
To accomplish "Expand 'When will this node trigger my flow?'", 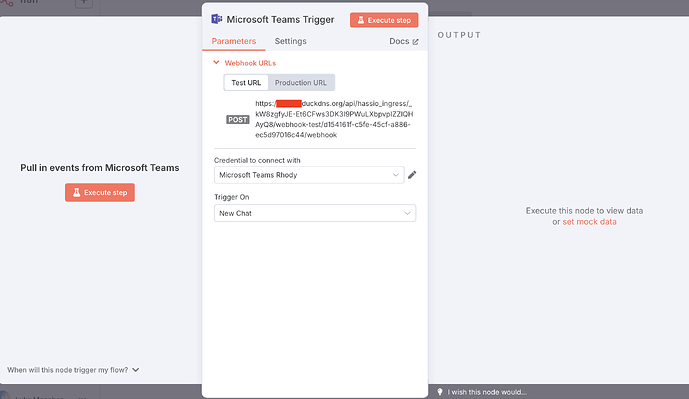I will click(x=73, y=370).
